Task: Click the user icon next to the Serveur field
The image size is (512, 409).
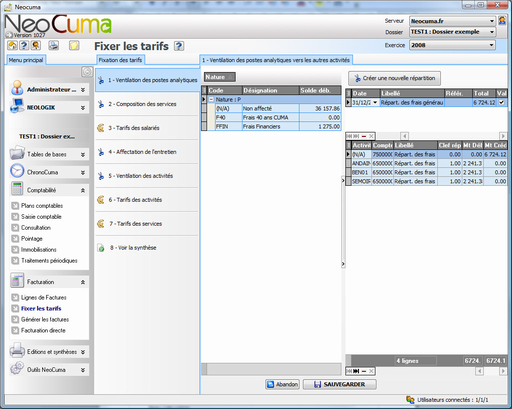Action: pos(502,21)
